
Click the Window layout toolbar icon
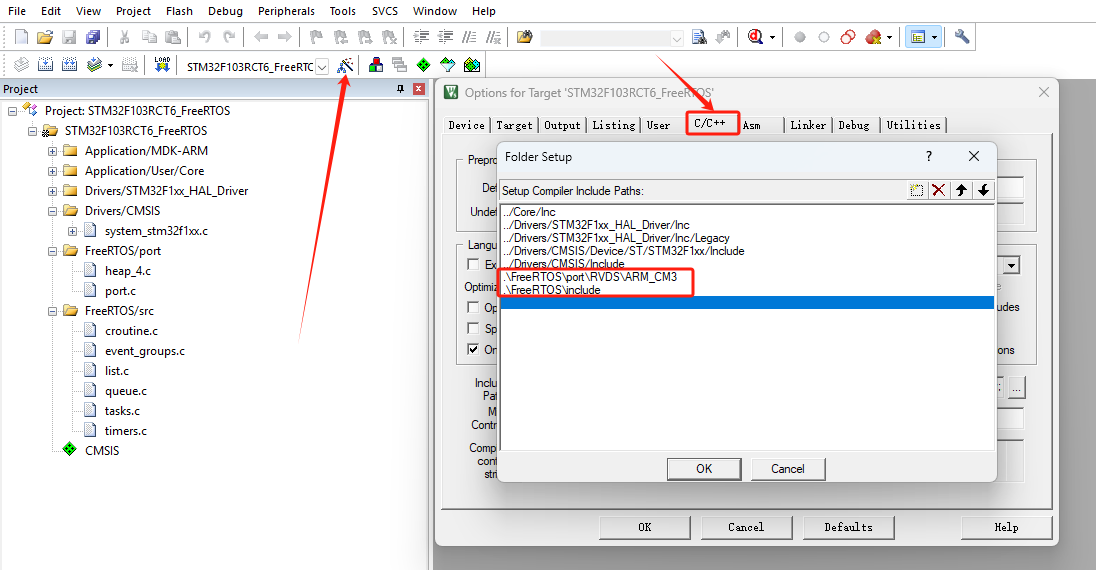(x=918, y=37)
